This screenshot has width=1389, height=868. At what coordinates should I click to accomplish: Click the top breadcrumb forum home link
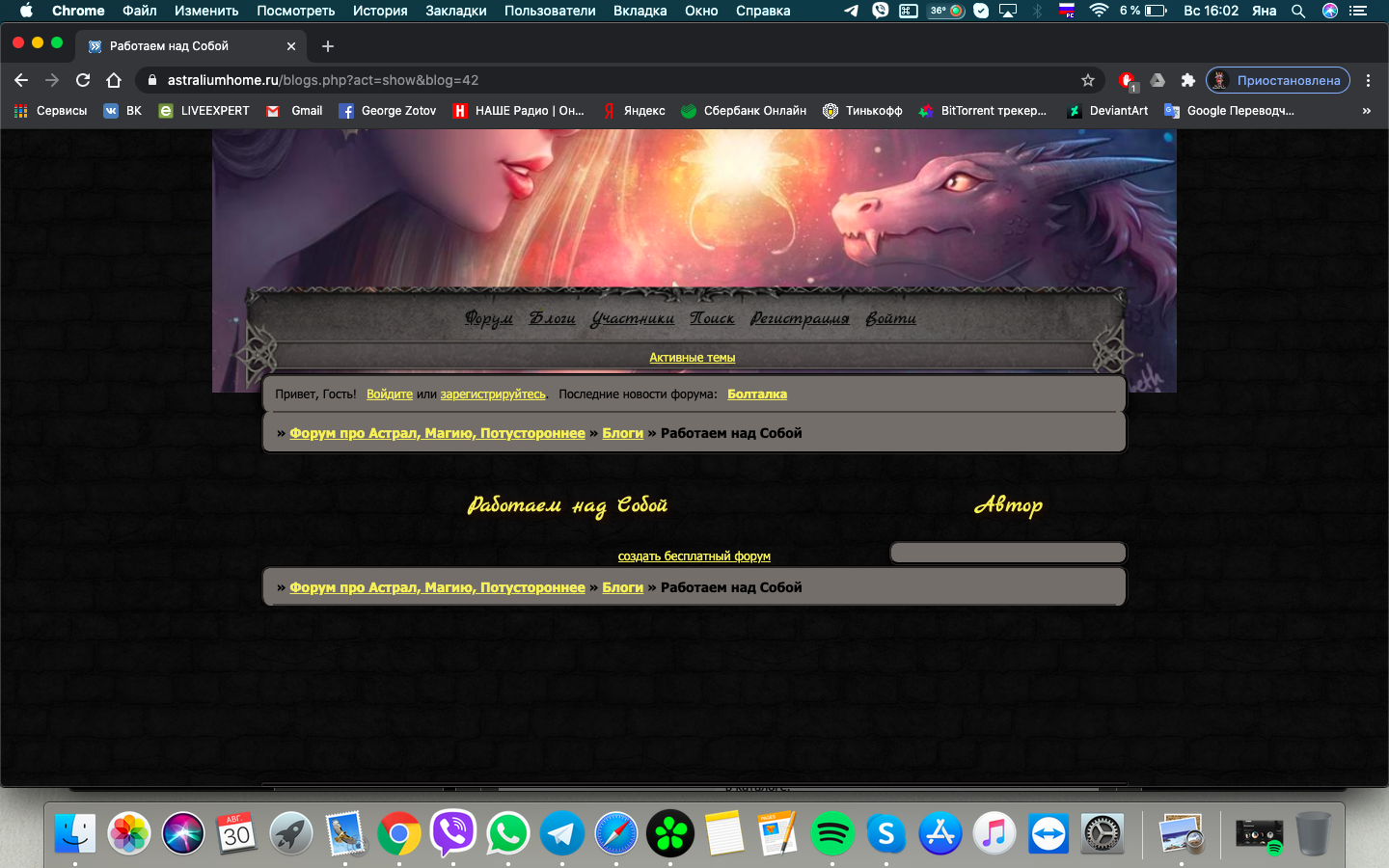pos(438,433)
